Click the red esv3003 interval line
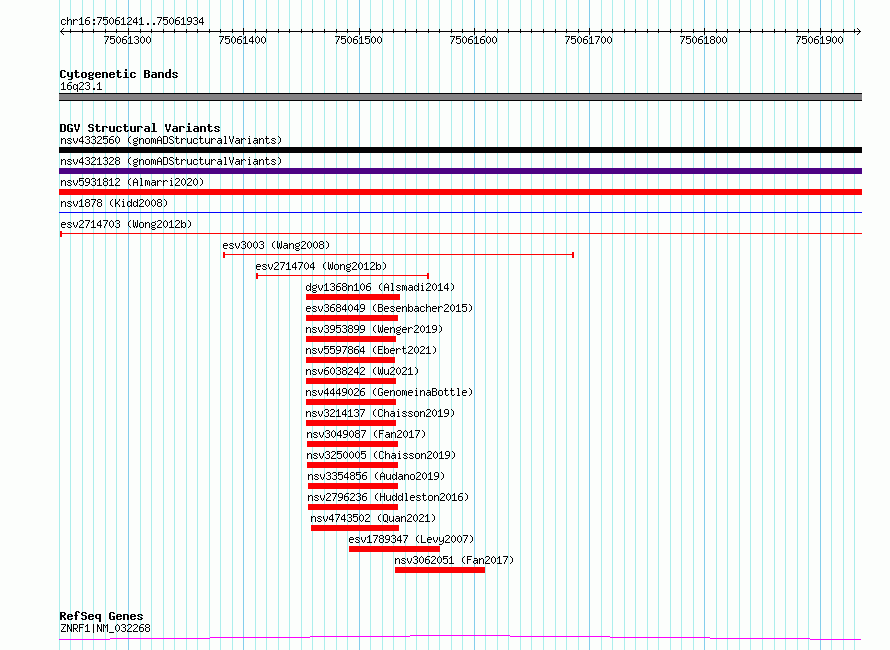The width and height of the screenshot is (890, 650). 398,255
